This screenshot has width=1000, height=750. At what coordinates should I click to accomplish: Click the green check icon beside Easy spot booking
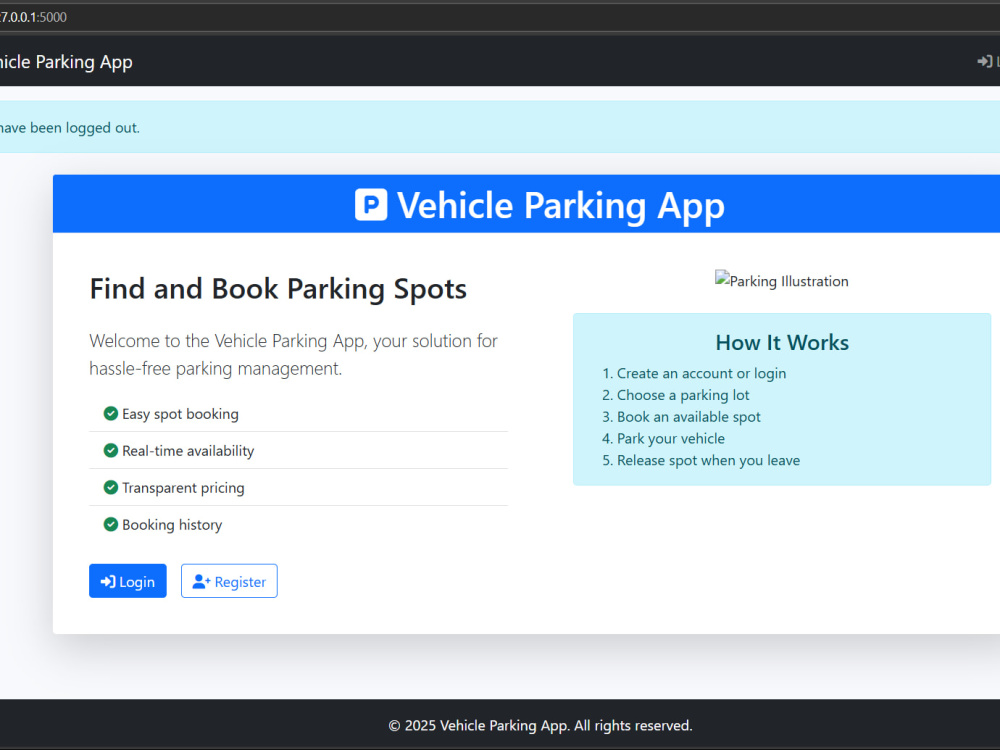pyautogui.click(x=110, y=413)
